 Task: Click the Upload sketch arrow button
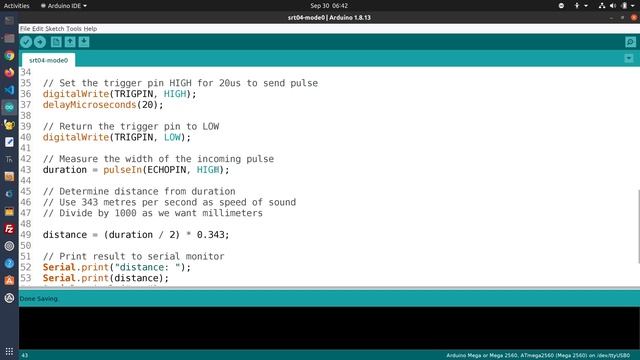click(x=40, y=42)
